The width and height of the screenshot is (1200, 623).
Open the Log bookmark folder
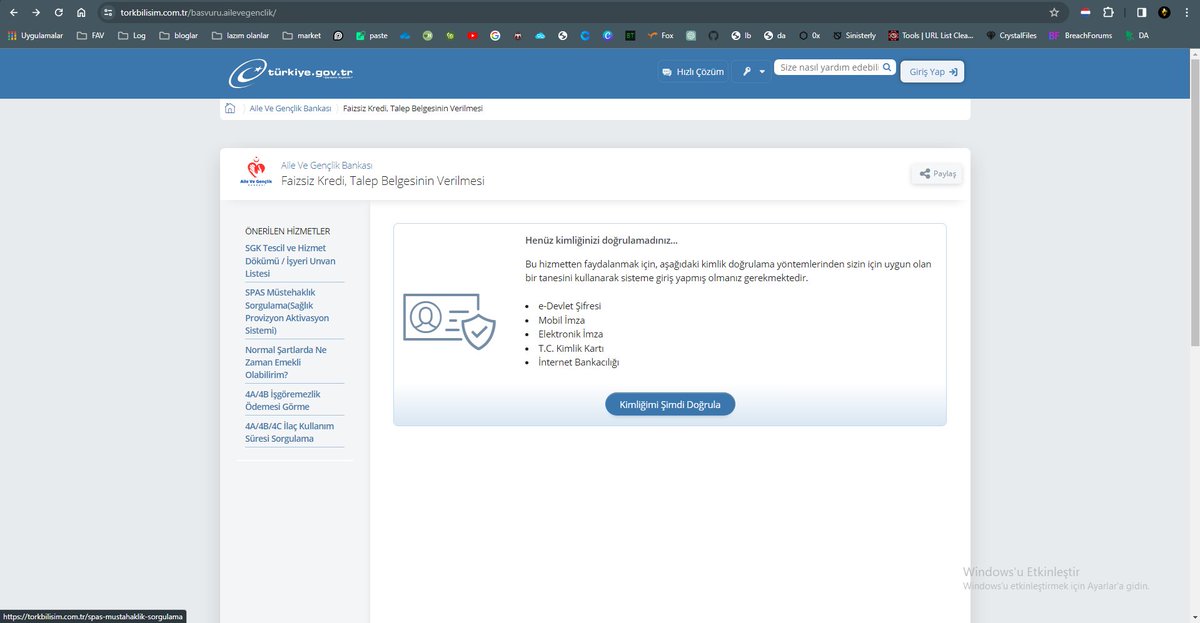coord(132,35)
